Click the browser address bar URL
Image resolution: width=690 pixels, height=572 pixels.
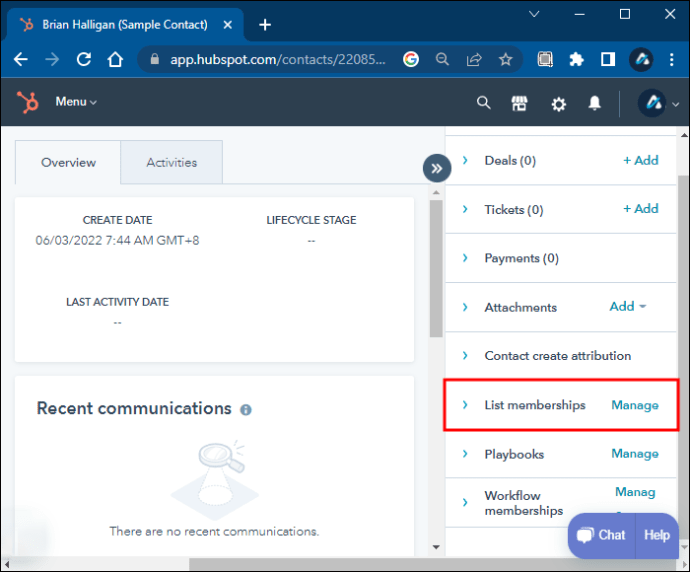[270, 59]
